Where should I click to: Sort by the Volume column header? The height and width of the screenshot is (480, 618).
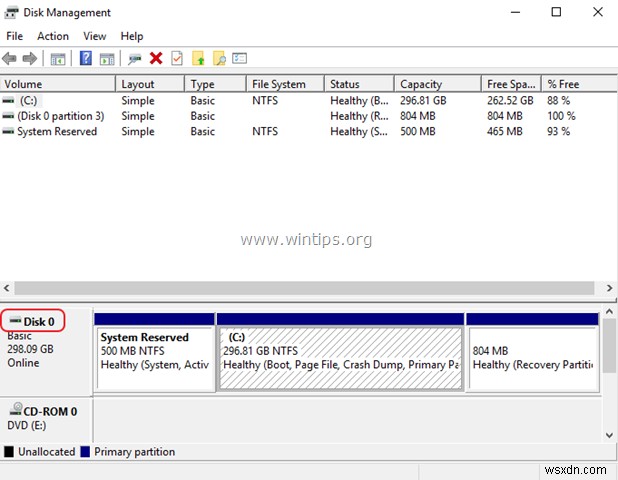[x=58, y=84]
